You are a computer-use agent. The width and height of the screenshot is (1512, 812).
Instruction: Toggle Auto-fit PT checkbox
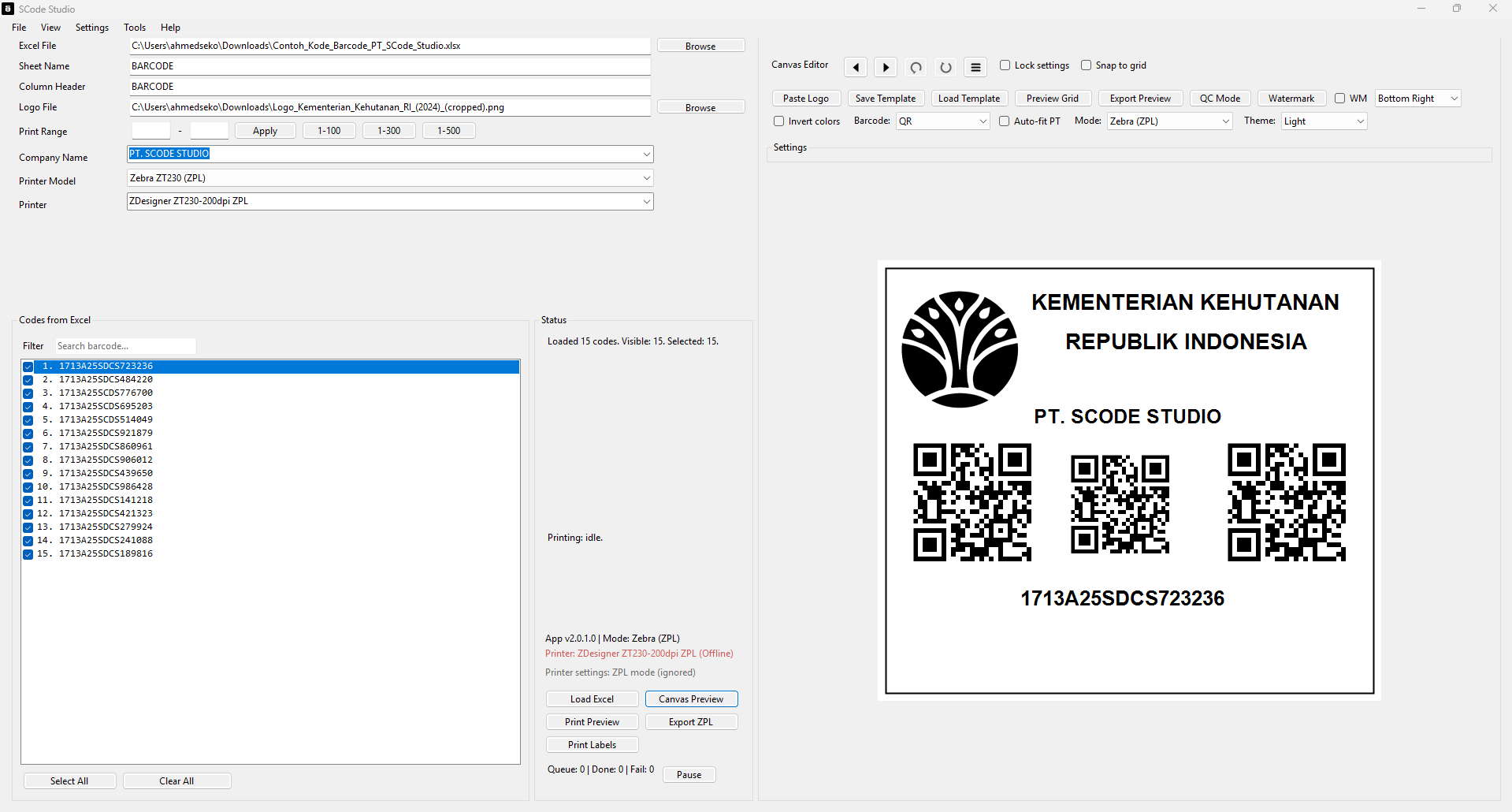pos(1004,121)
